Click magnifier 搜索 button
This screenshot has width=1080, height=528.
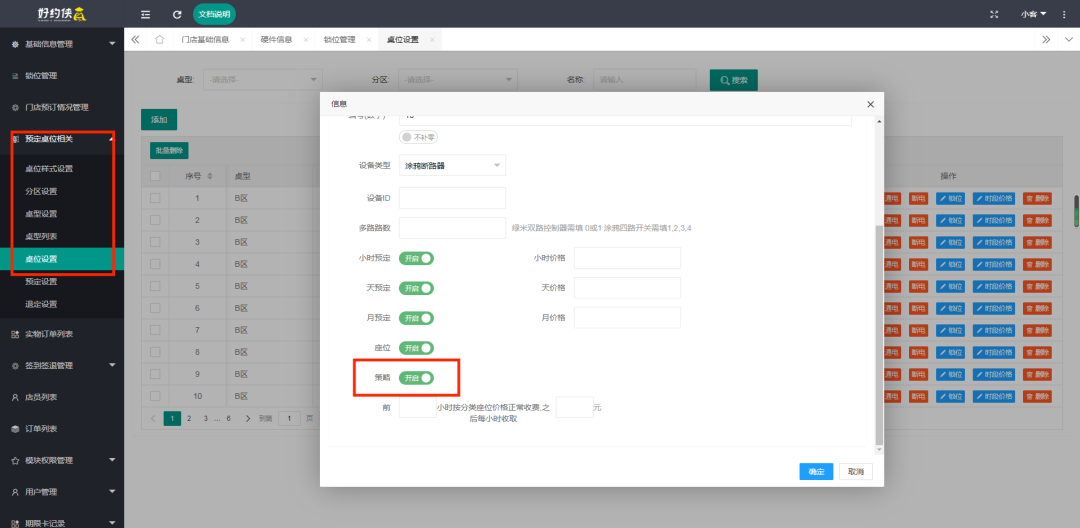pos(734,80)
